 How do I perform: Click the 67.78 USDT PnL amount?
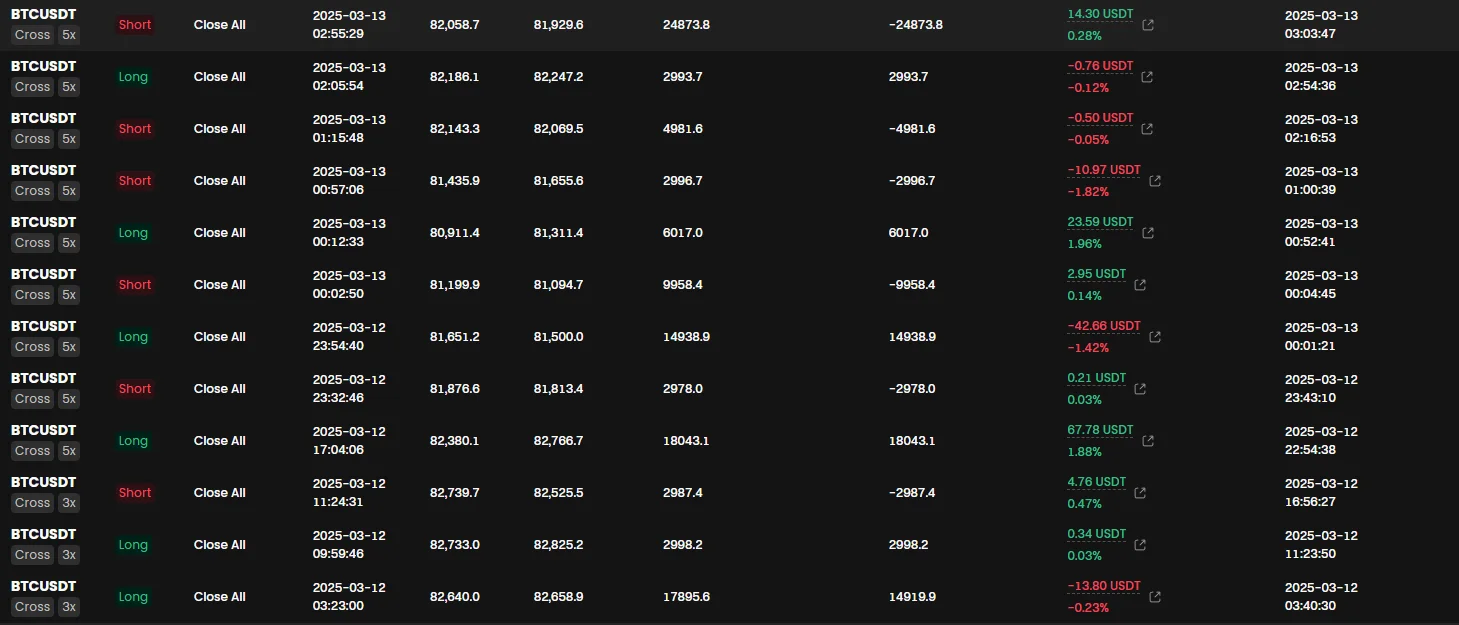point(1100,431)
